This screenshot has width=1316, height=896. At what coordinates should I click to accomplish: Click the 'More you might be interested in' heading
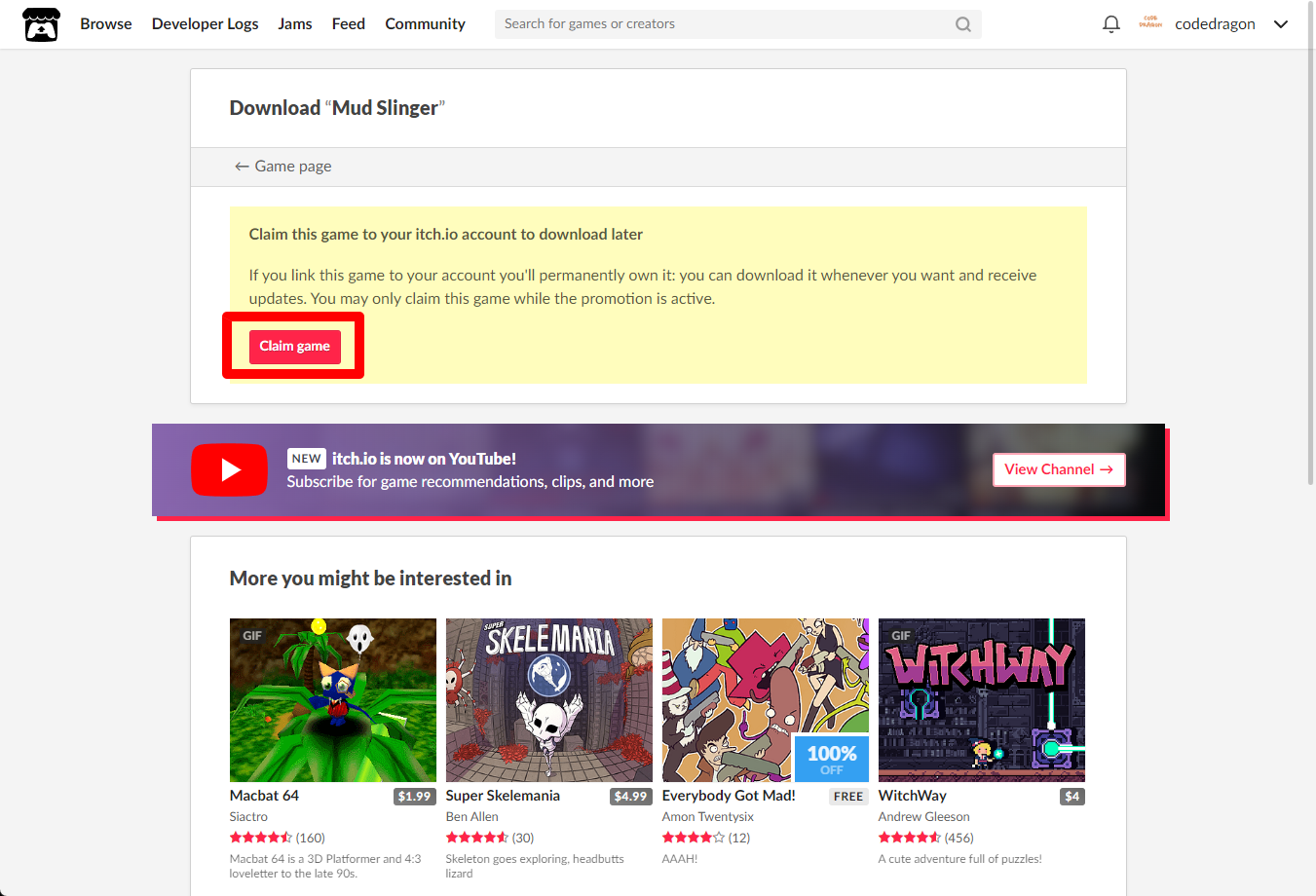coord(370,579)
